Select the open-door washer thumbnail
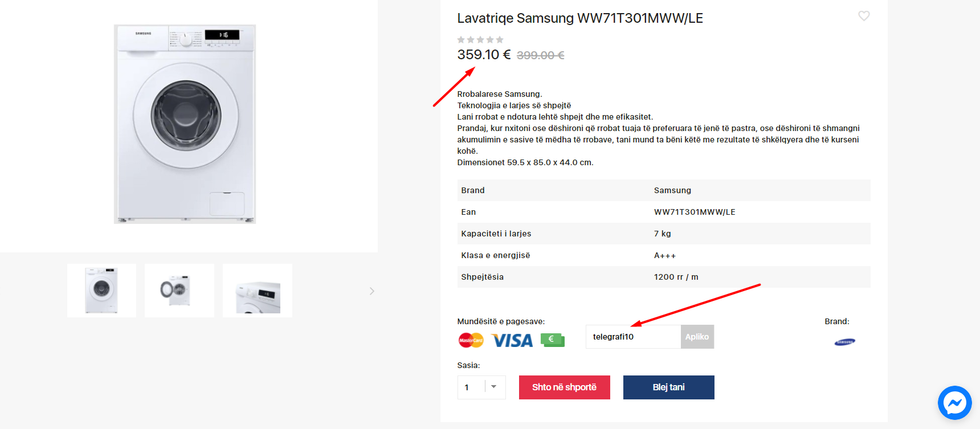980x429 pixels. pyautogui.click(x=179, y=291)
